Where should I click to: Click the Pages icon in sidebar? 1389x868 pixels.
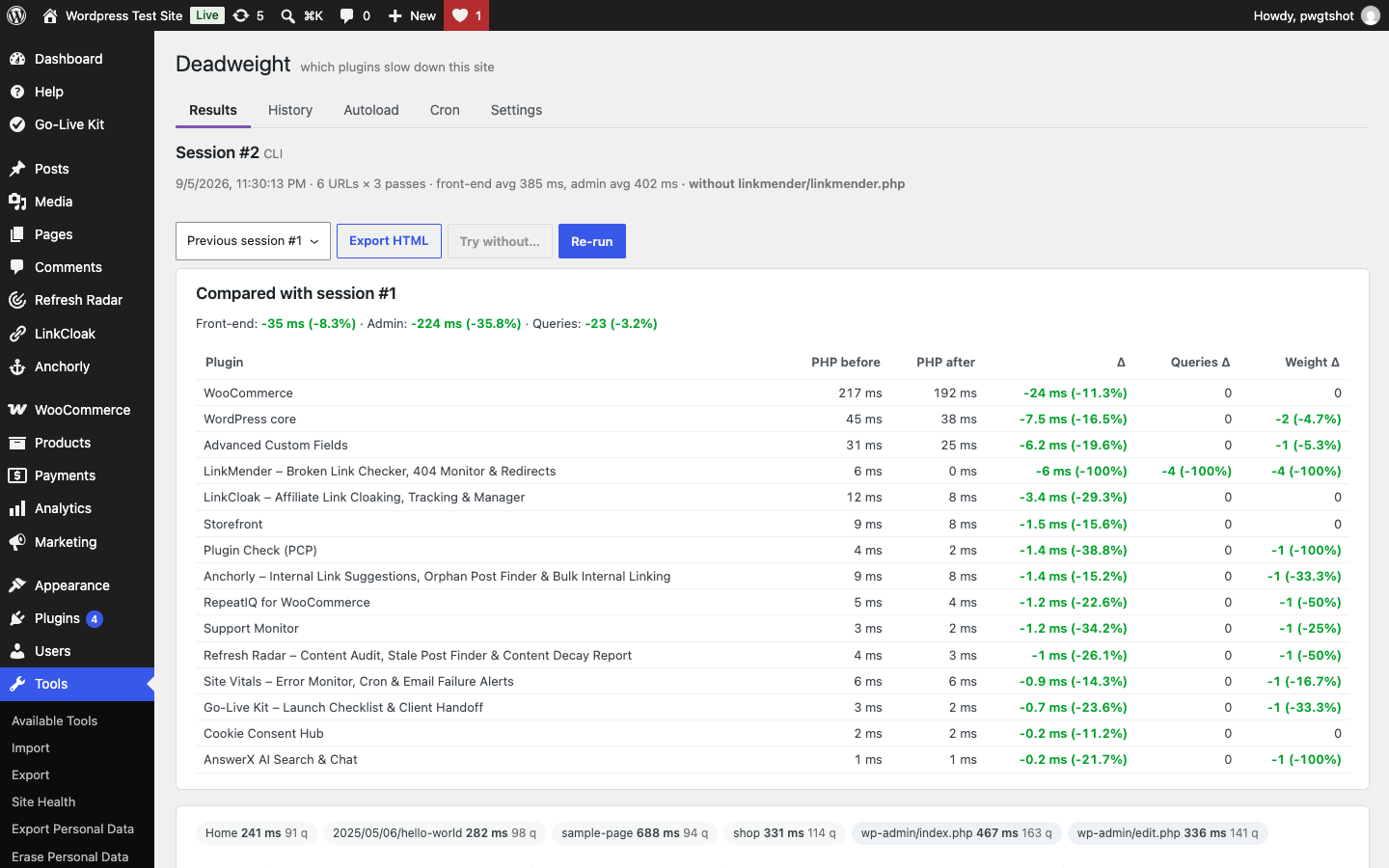click(17, 234)
